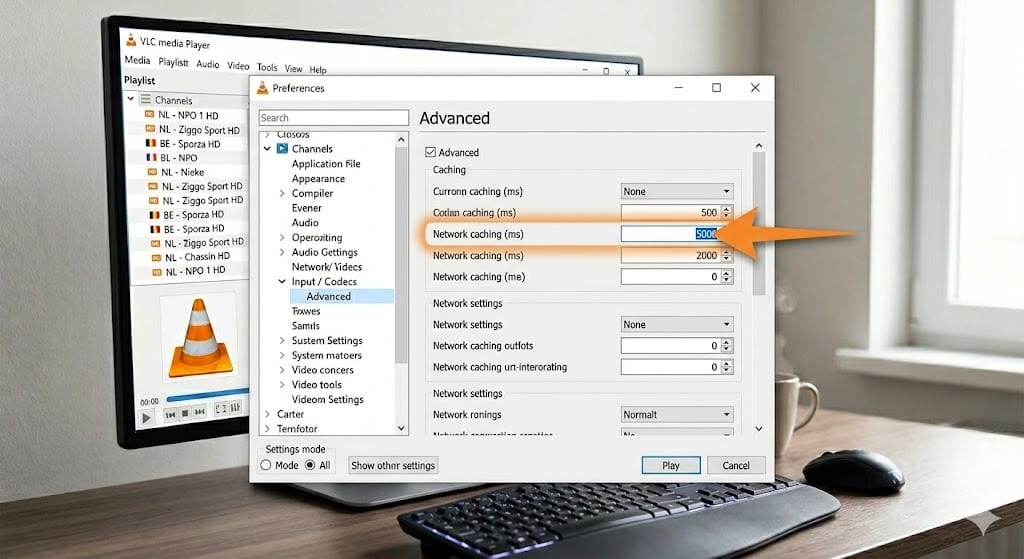Open the Media menu
This screenshot has width=1024, height=559.
coord(137,59)
